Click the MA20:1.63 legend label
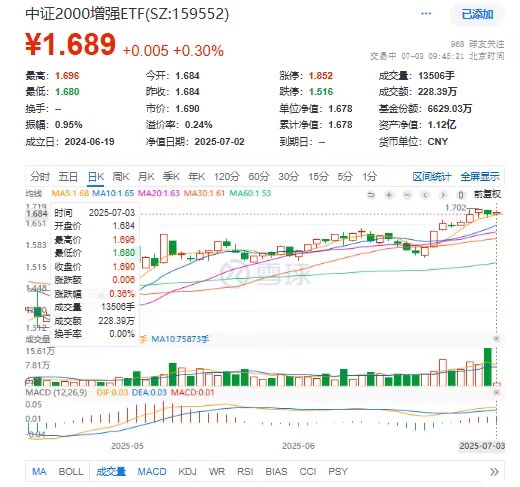520x487 pixels. tap(159, 193)
